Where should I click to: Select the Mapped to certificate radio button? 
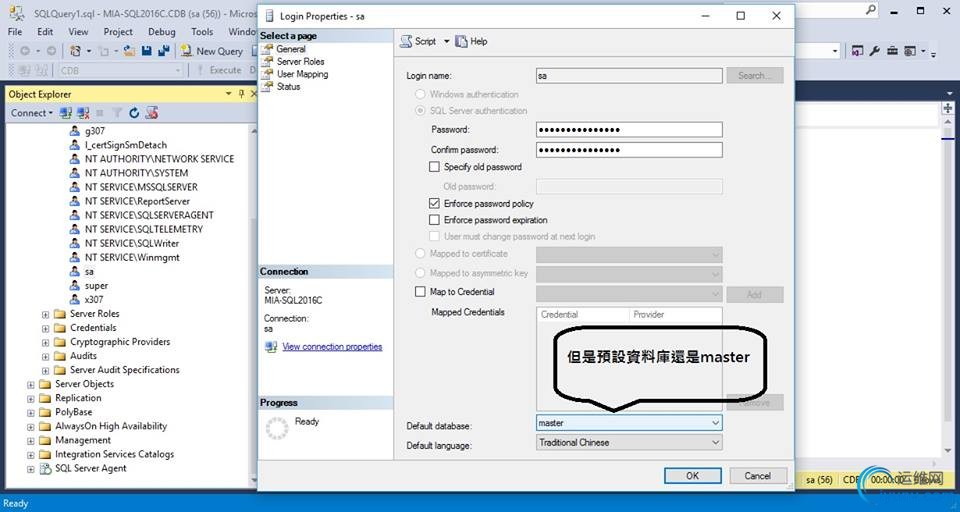(x=420, y=254)
